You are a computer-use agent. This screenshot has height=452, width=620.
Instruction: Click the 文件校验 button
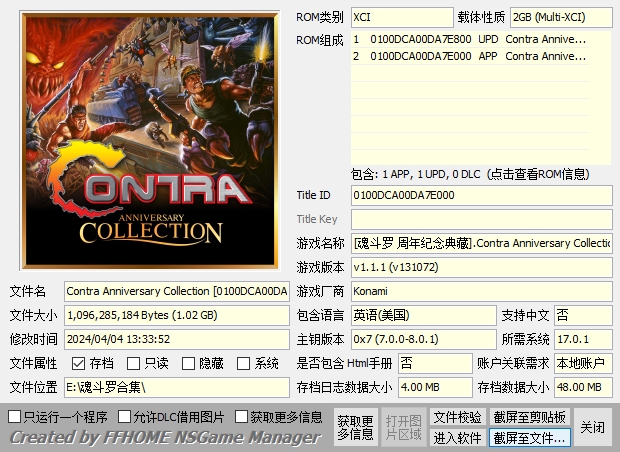(457, 417)
